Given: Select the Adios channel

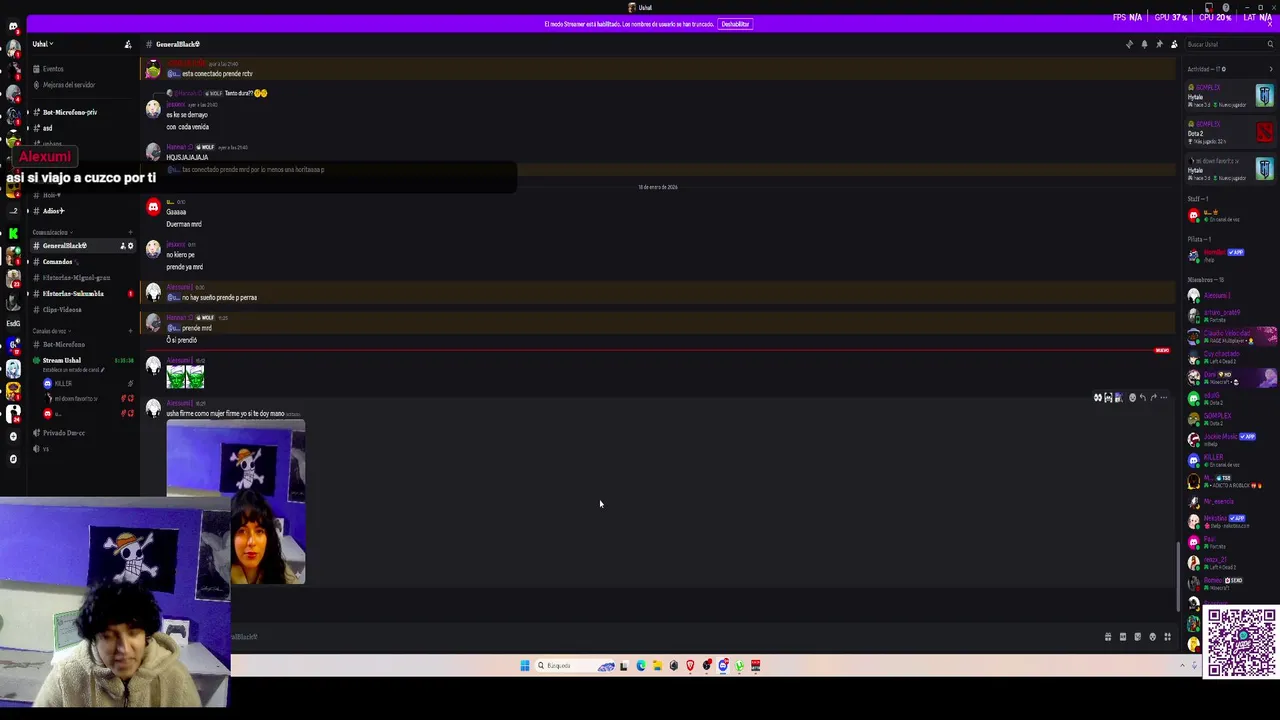Looking at the screenshot, I should pos(53,211).
